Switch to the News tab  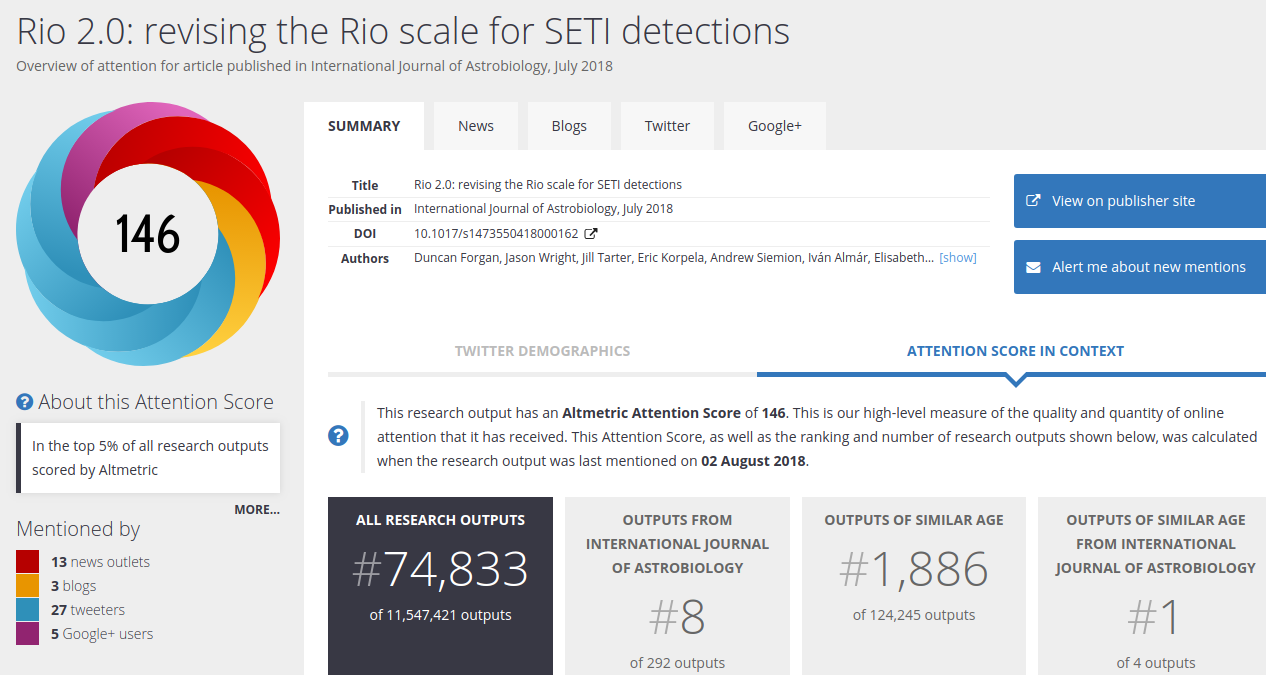(x=476, y=126)
